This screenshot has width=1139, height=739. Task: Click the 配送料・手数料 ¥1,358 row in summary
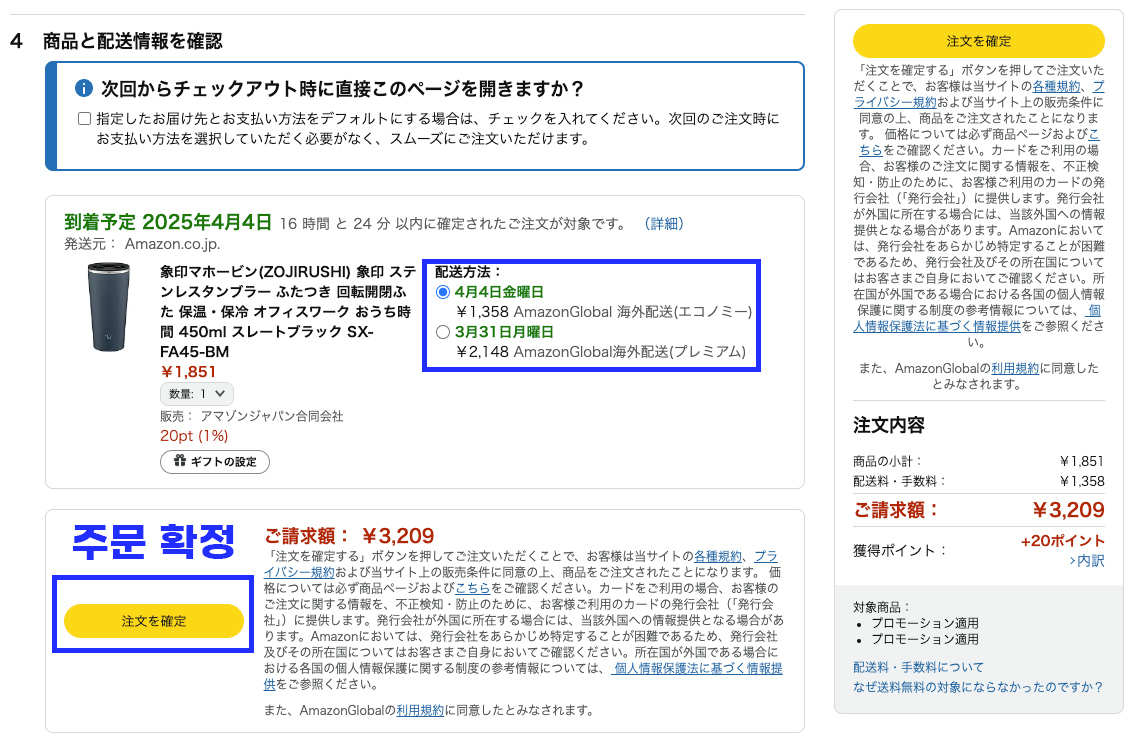pos(978,481)
